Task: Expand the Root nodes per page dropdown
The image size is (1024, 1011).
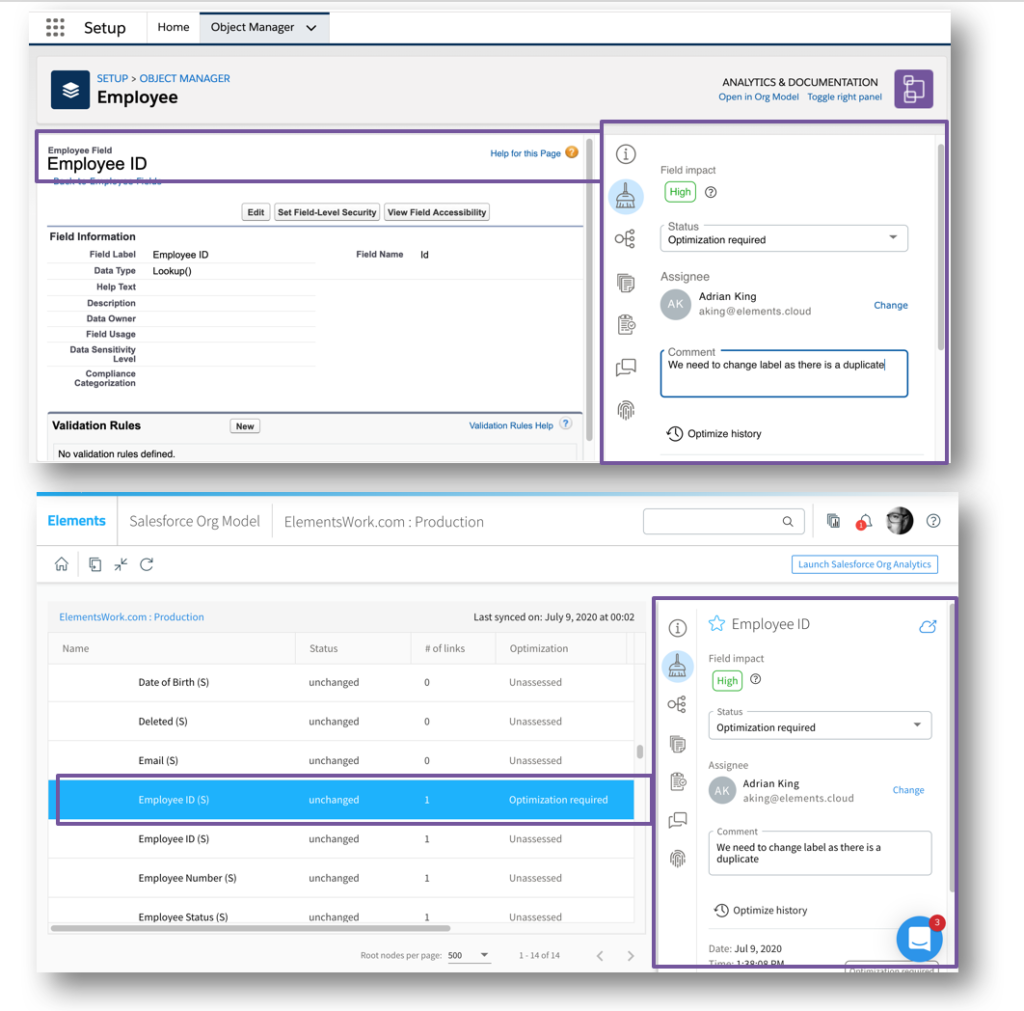Action: [x=468, y=955]
